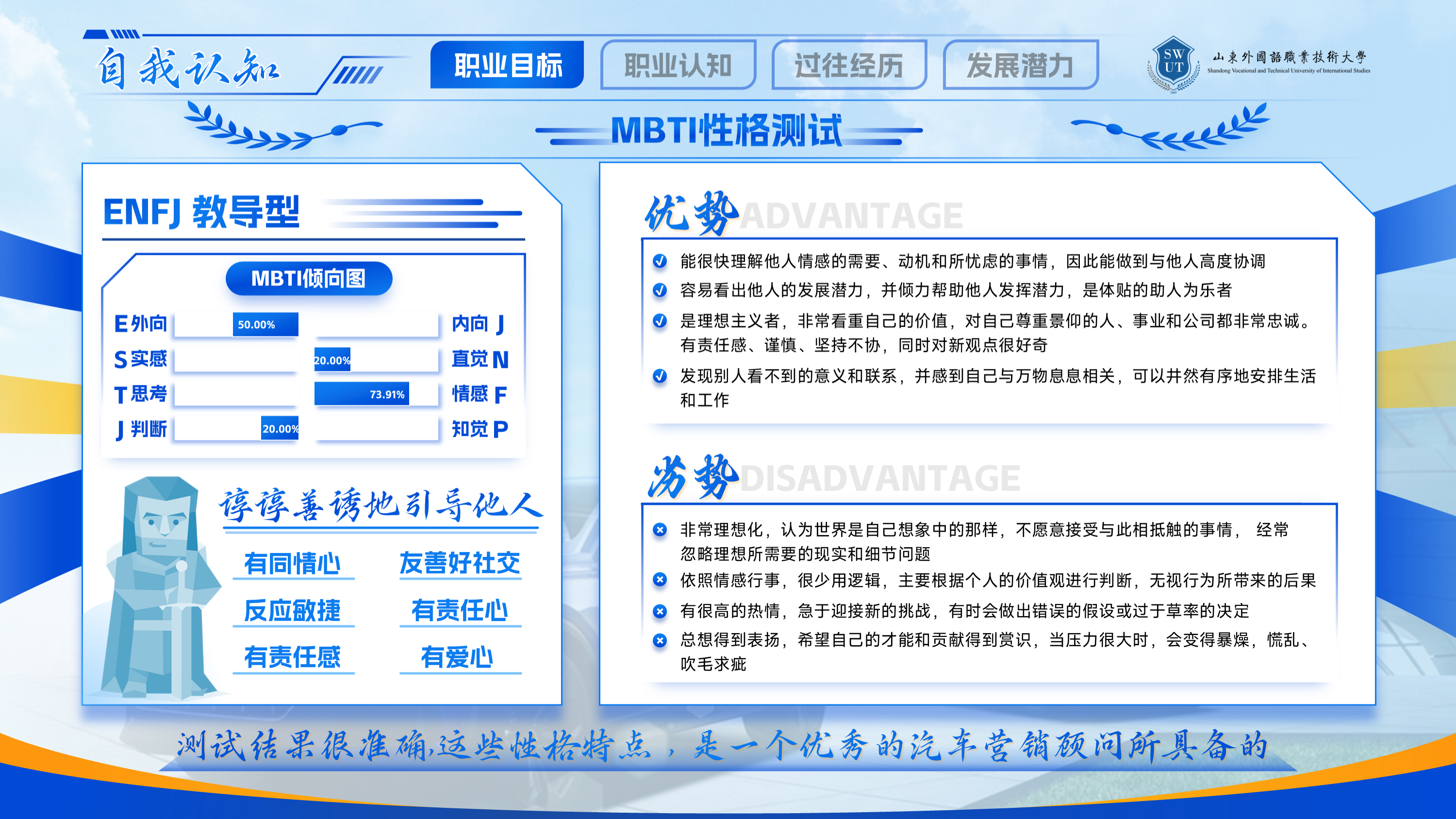Click the left laurel branch decoration icon

282,125
